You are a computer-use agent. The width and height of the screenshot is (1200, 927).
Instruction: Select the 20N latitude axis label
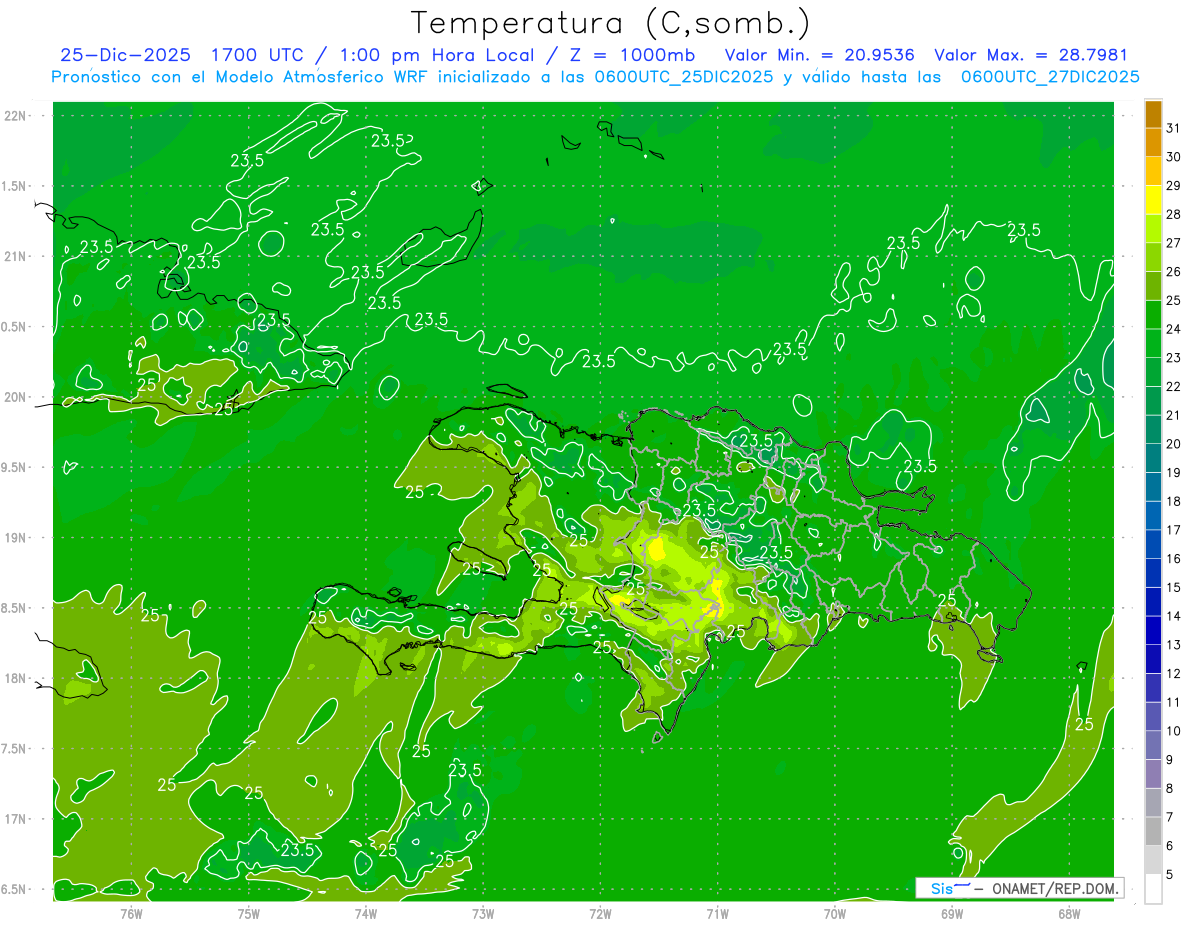[16, 397]
